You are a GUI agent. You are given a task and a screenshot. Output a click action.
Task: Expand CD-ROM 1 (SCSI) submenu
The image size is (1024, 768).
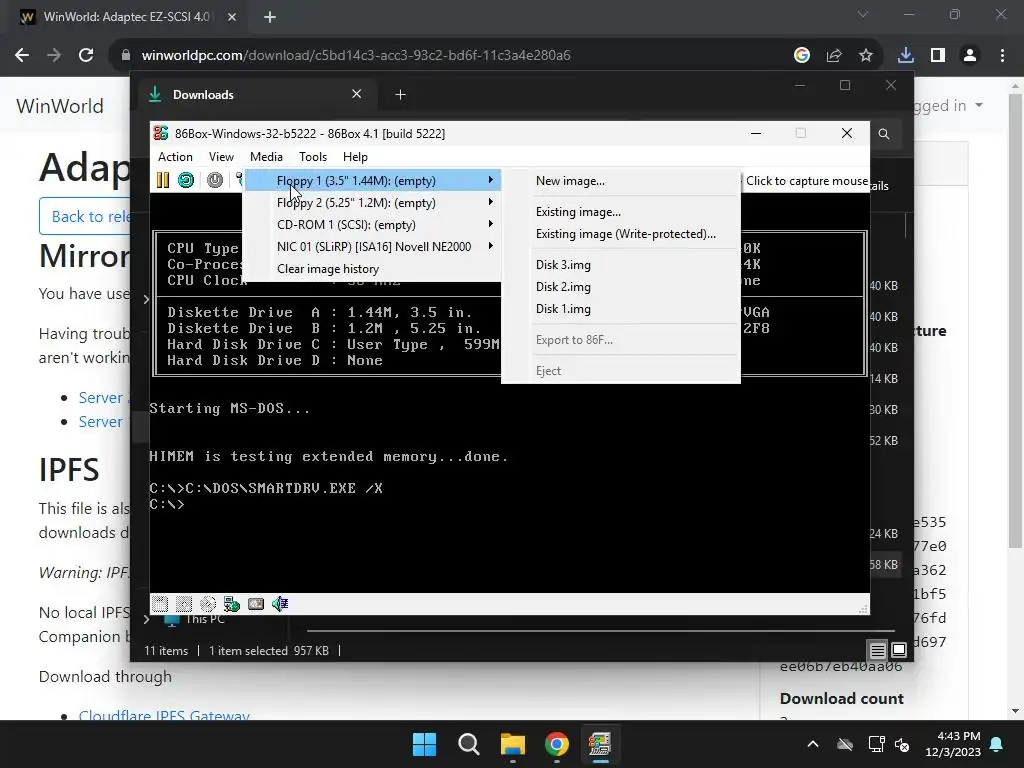tap(373, 225)
